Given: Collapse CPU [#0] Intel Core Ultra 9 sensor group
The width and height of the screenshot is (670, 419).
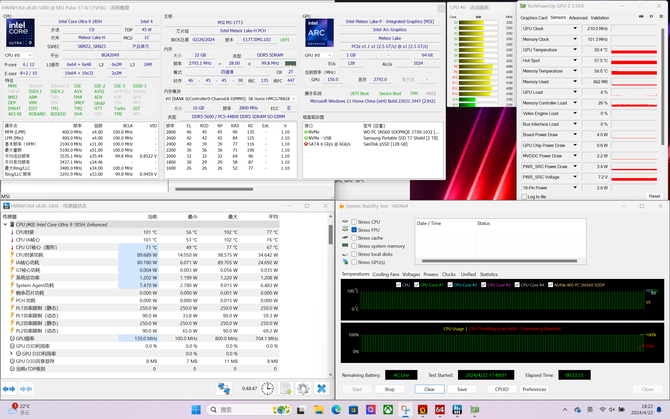Looking at the screenshot, I should 5,224.
